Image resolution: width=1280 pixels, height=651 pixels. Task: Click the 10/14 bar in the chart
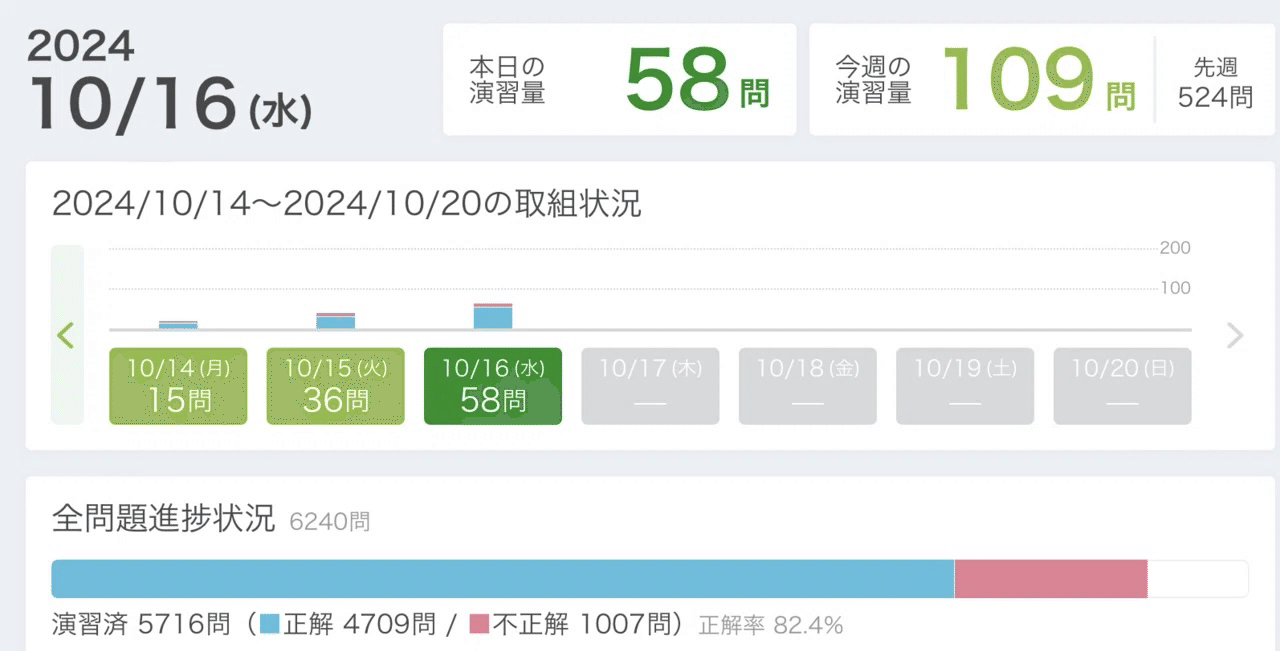tap(178, 324)
